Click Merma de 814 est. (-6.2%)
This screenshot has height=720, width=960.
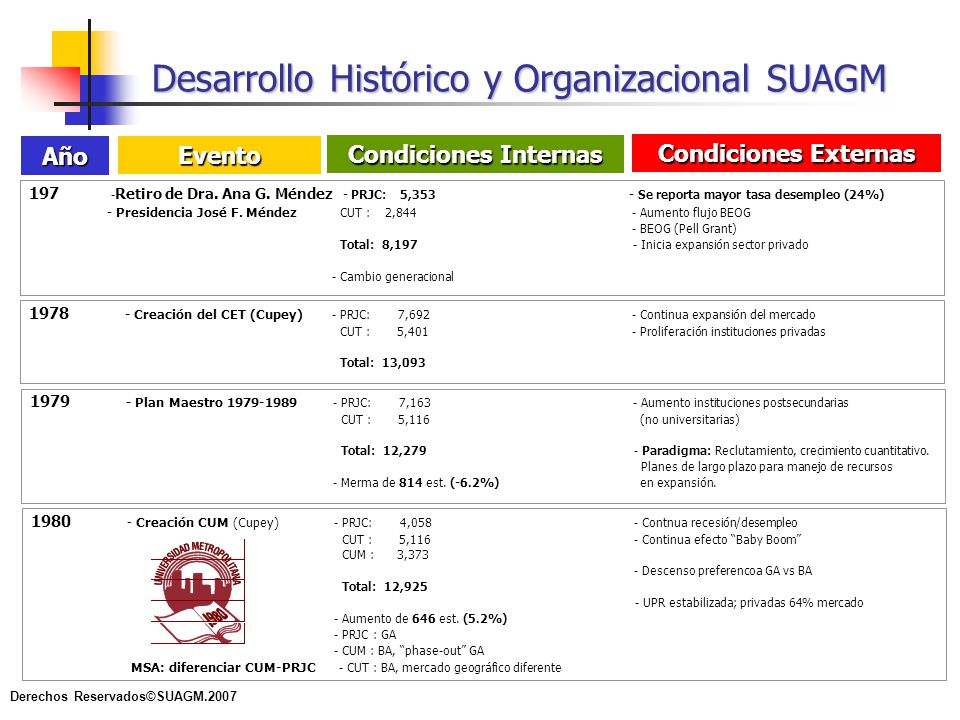416,482
